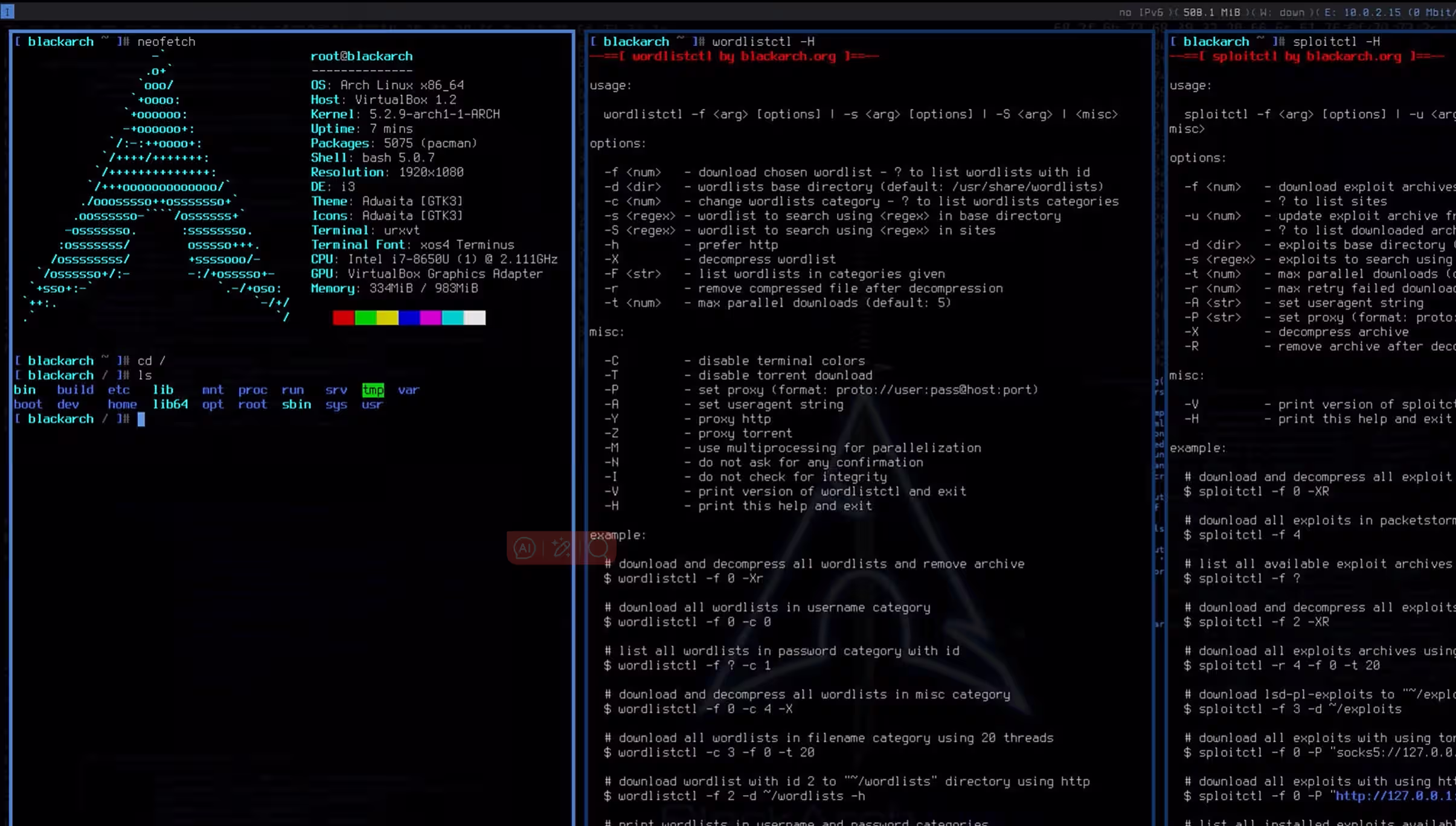Click the 'no IPv6' status bar item

click(x=1140, y=12)
